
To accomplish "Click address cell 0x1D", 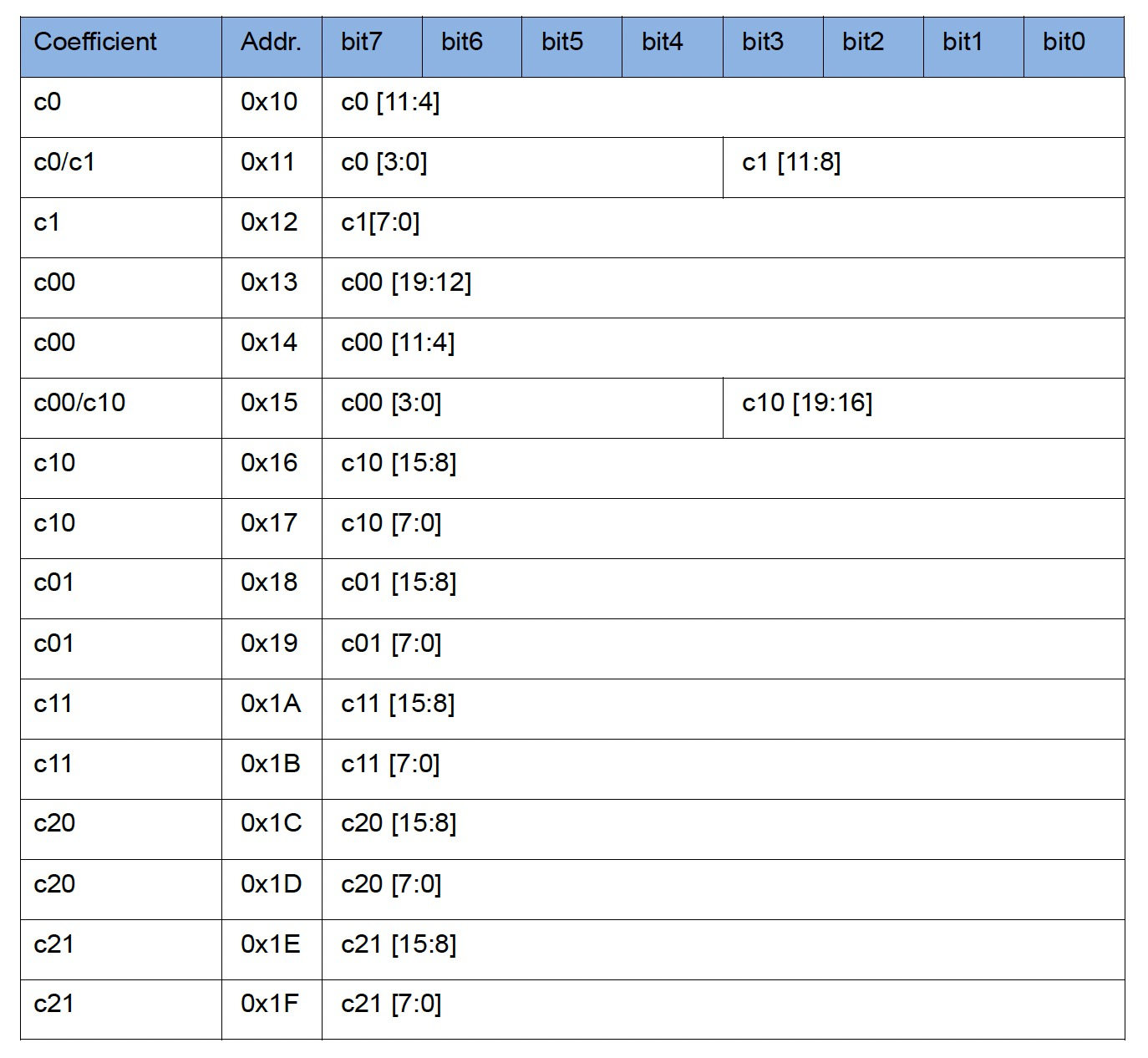I will coord(272,890).
